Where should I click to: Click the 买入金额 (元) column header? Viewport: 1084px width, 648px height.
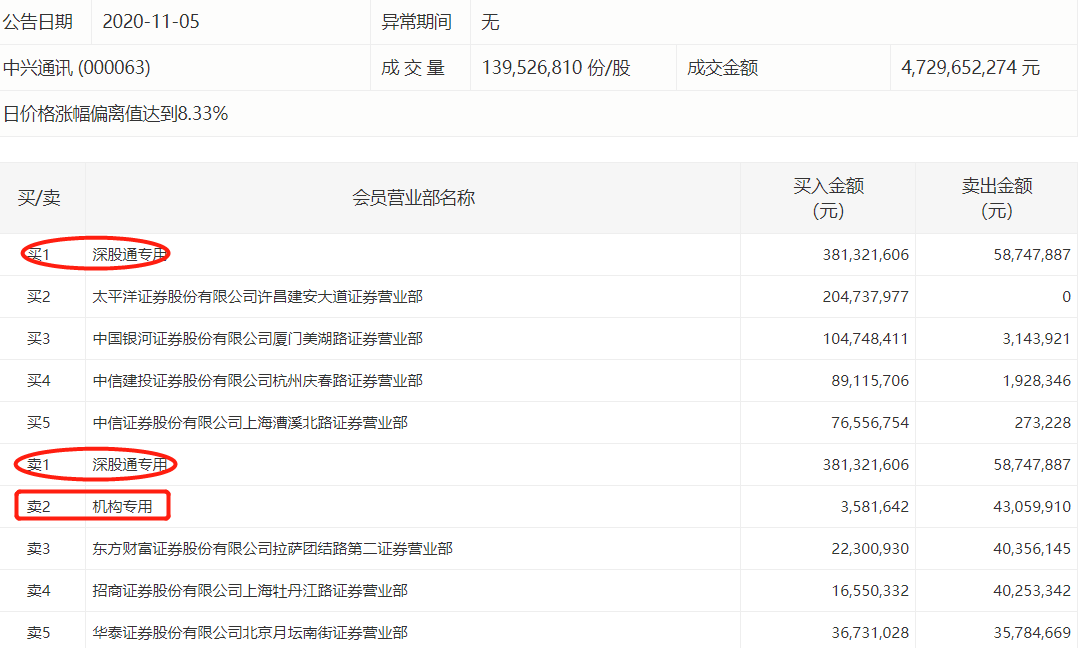tap(828, 198)
